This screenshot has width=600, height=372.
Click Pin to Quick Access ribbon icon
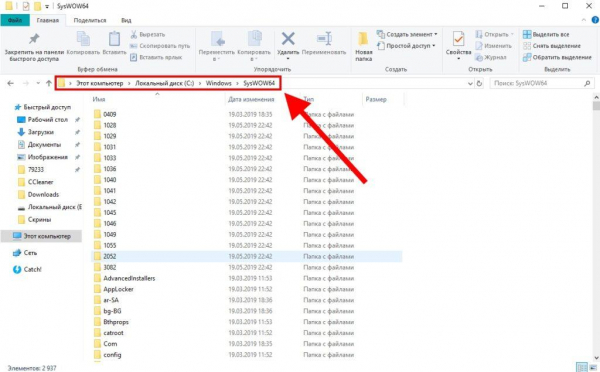(34, 39)
